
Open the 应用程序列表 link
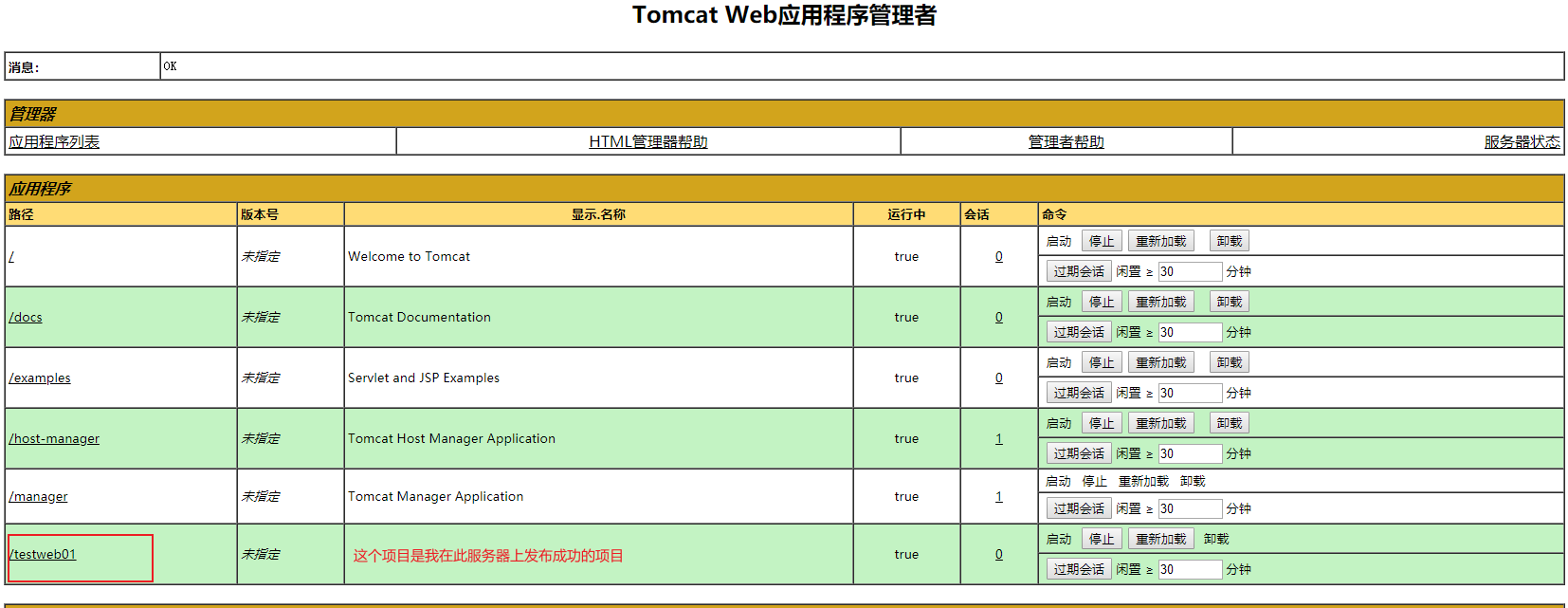(x=54, y=141)
